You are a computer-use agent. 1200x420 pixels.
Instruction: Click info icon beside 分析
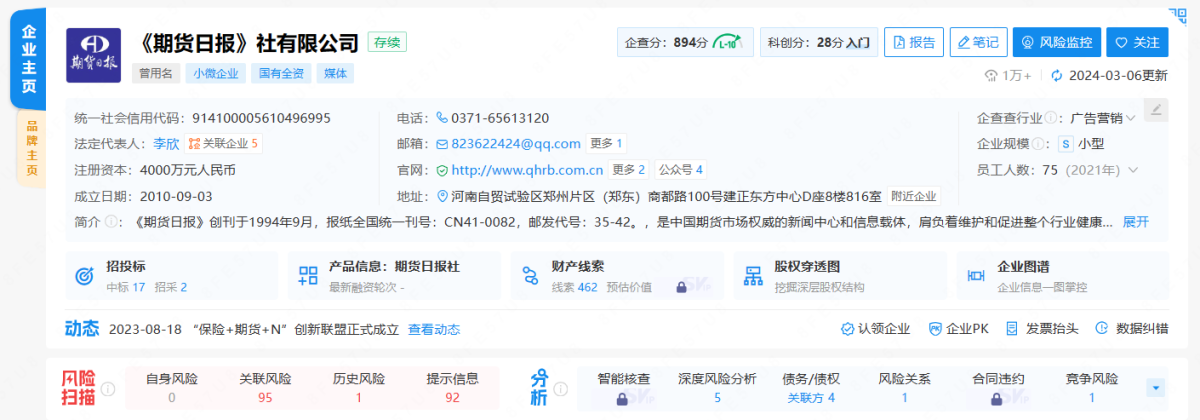(560, 389)
